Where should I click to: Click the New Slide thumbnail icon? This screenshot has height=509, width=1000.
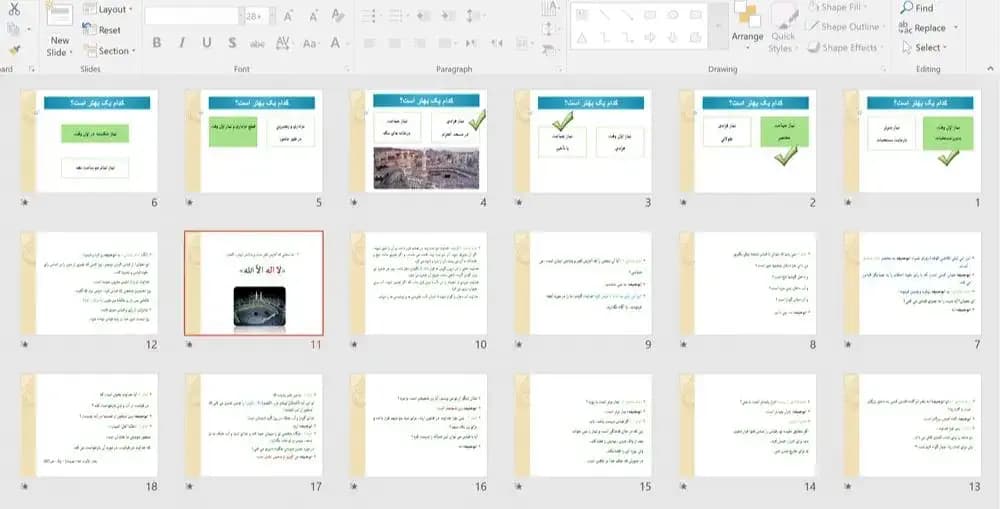tap(59, 14)
